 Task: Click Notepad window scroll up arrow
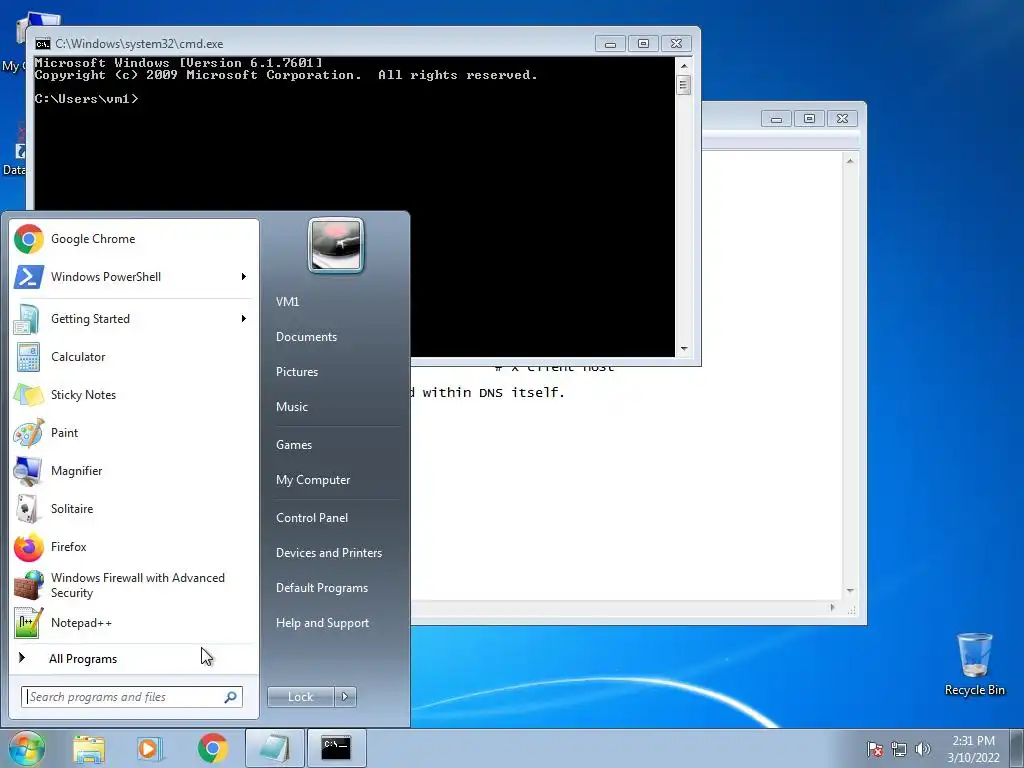coord(850,161)
